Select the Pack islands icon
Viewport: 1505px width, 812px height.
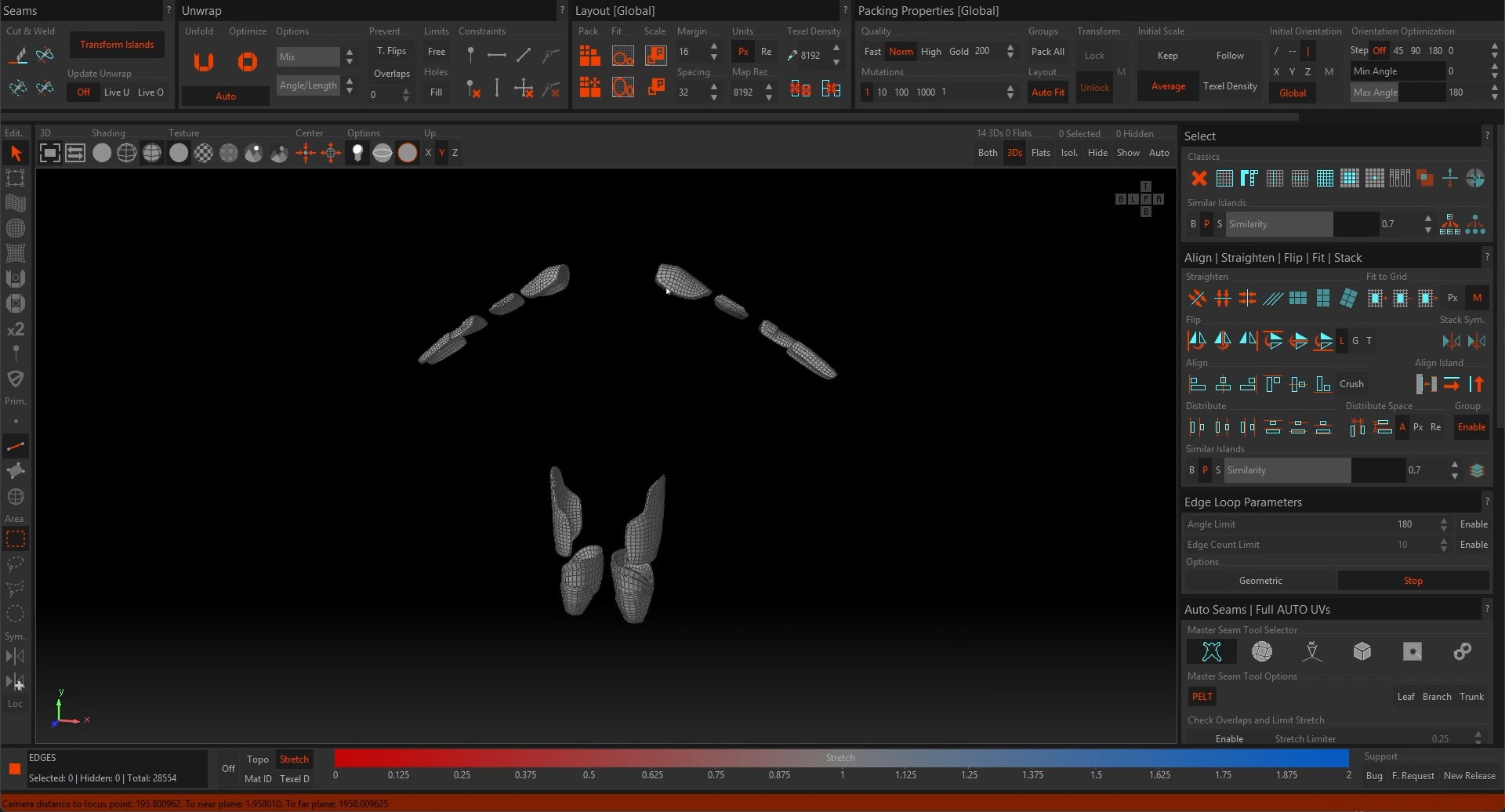[589, 56]
